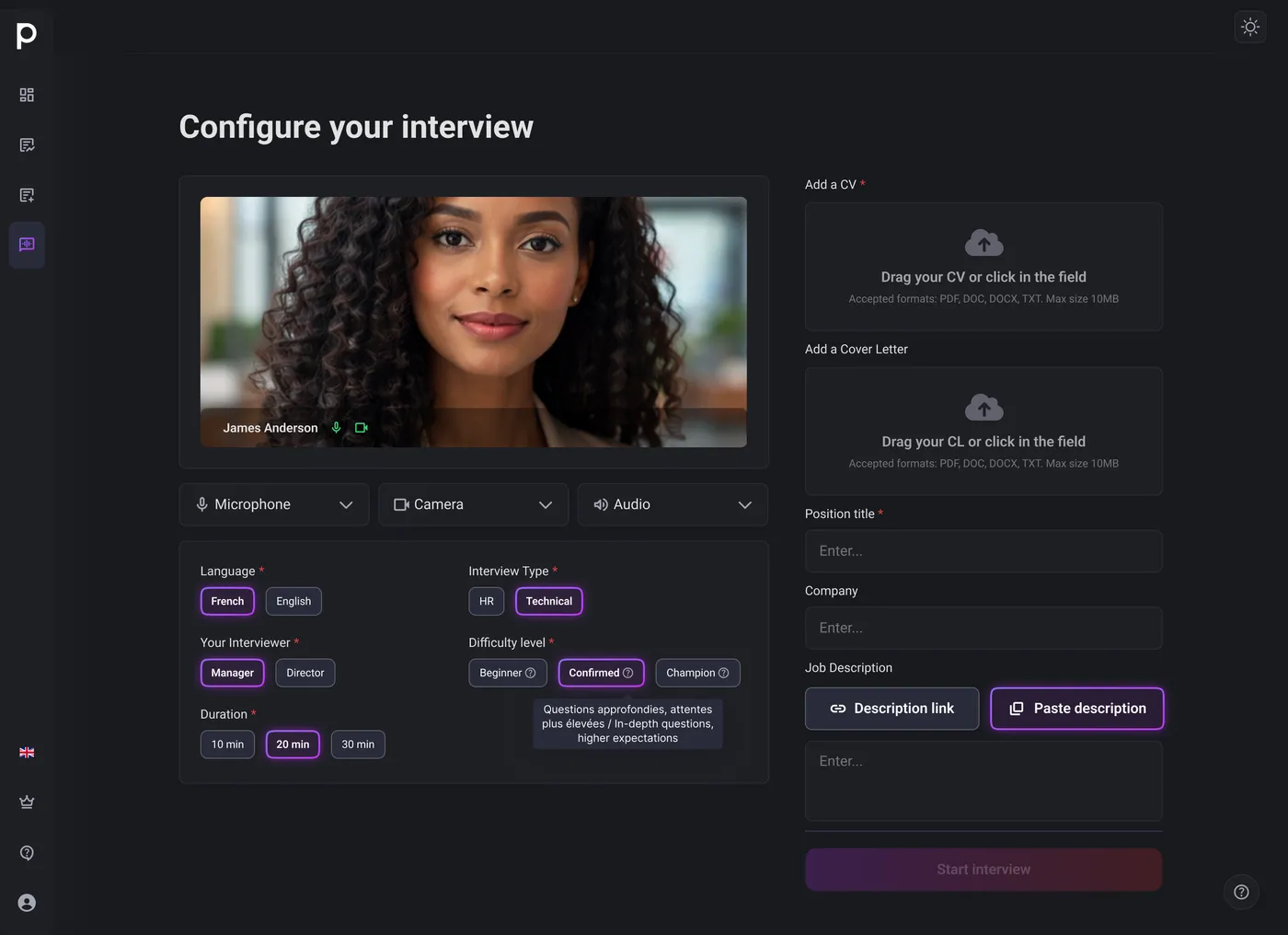Switch to Description link tab

point(891,709)
